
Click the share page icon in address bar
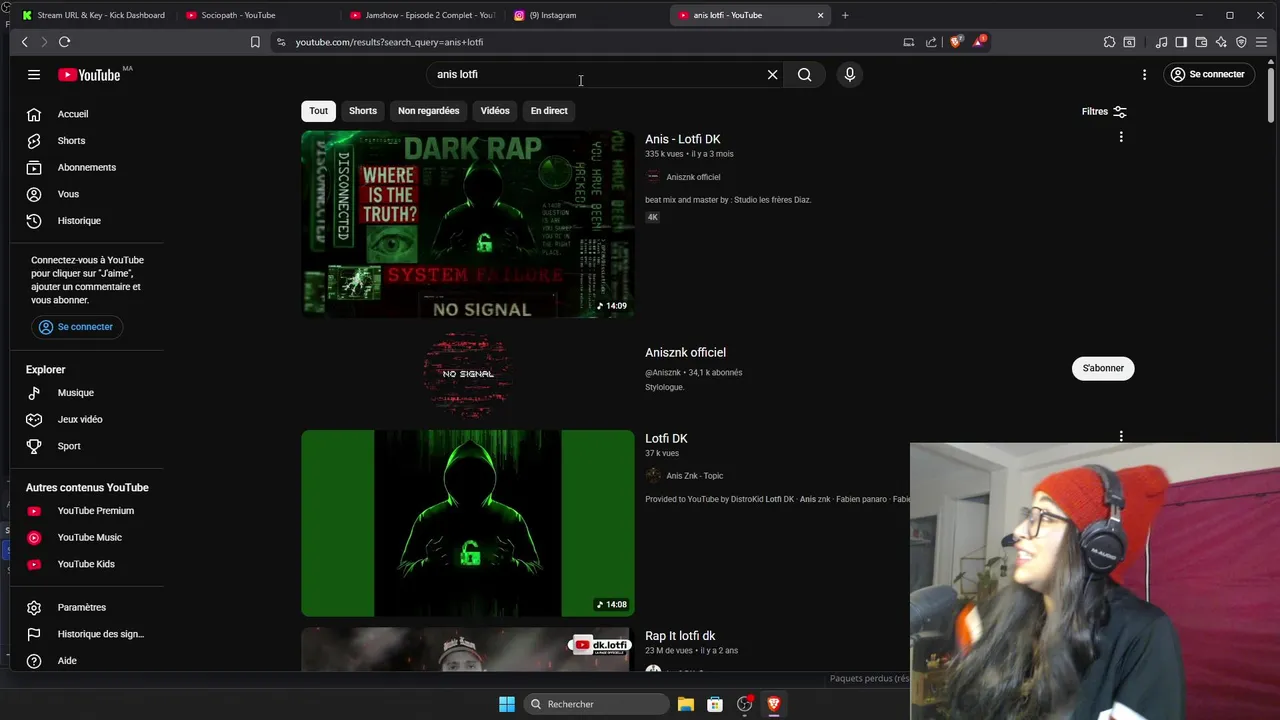point(931,42)
